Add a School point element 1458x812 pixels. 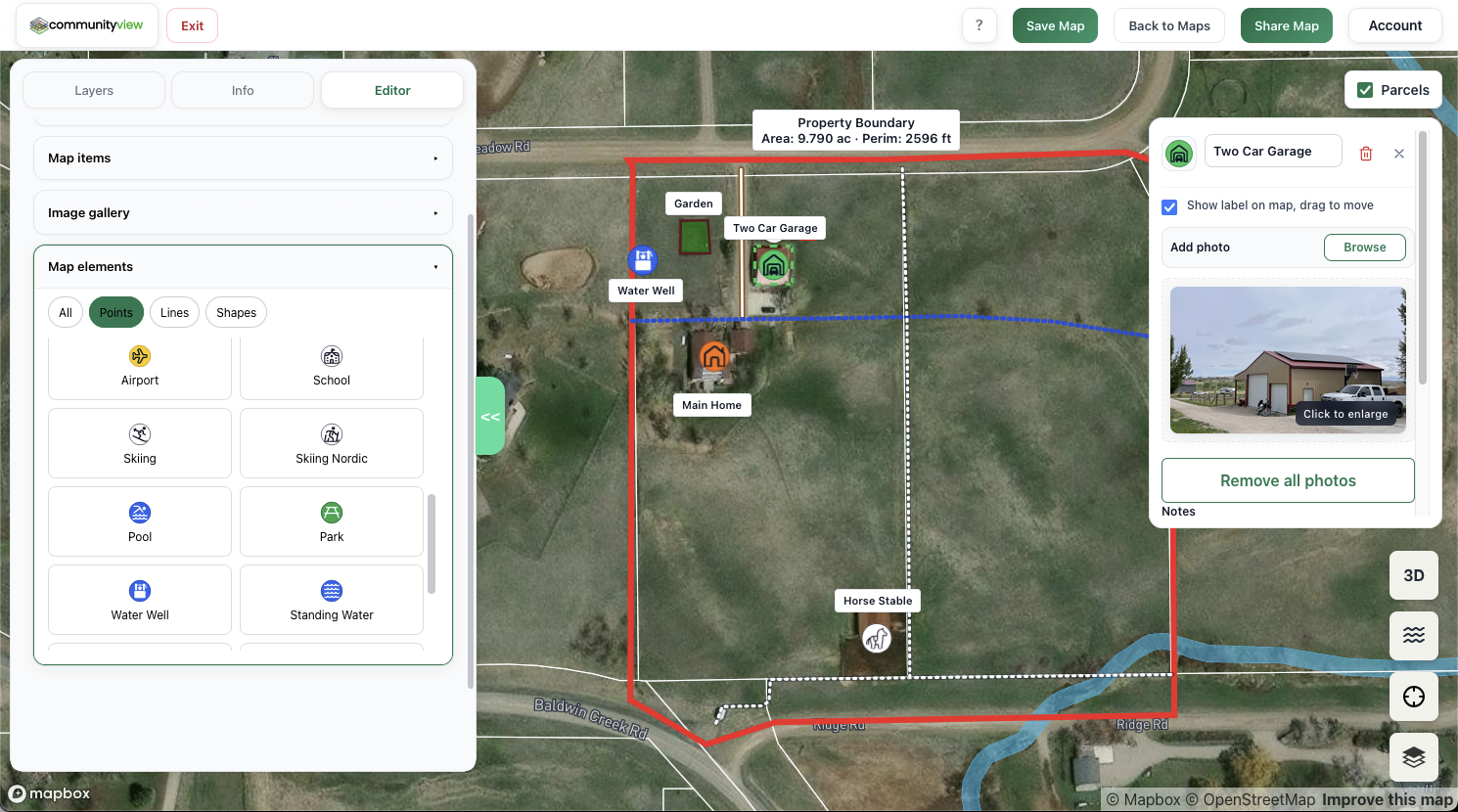tap(332, 367)
